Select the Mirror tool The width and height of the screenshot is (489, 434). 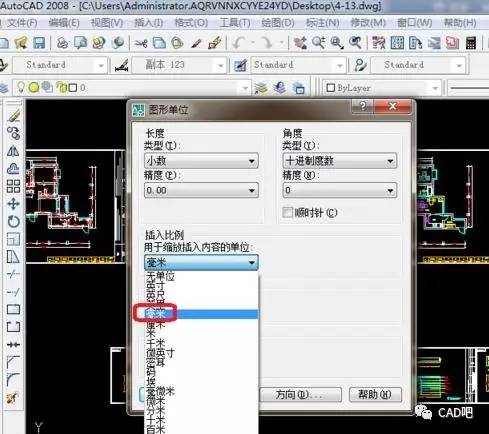14,151
